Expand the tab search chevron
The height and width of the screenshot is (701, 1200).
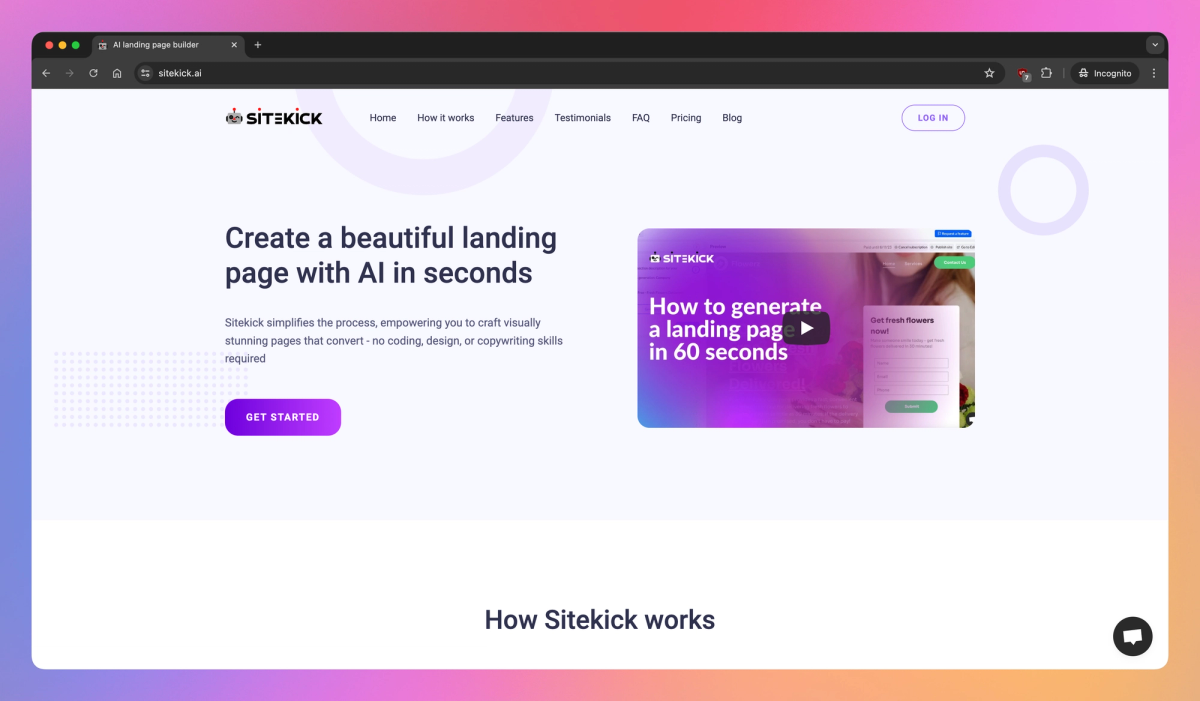pyautogui.click(x=1155, y=45)
